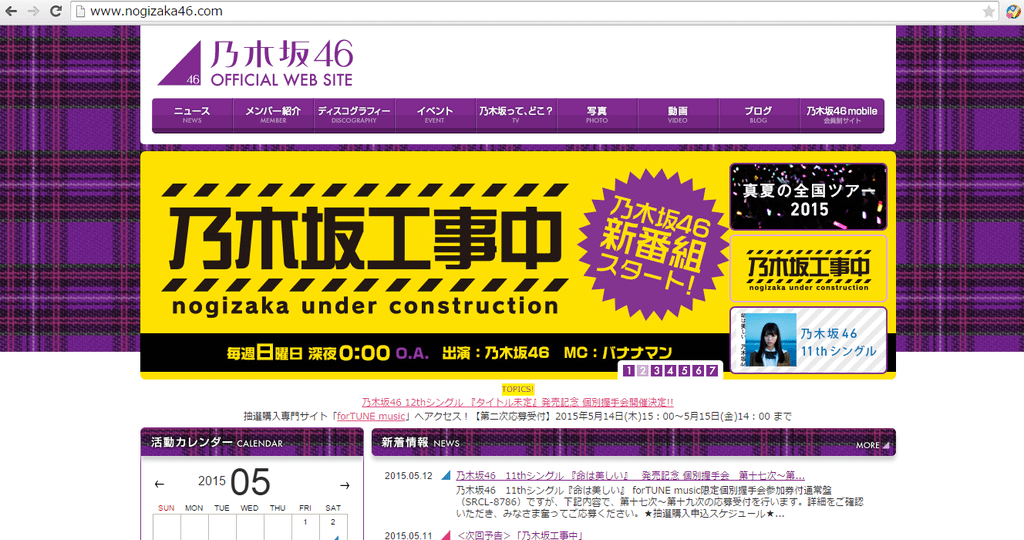Reload the page with the refresh icon

(56, 11)
